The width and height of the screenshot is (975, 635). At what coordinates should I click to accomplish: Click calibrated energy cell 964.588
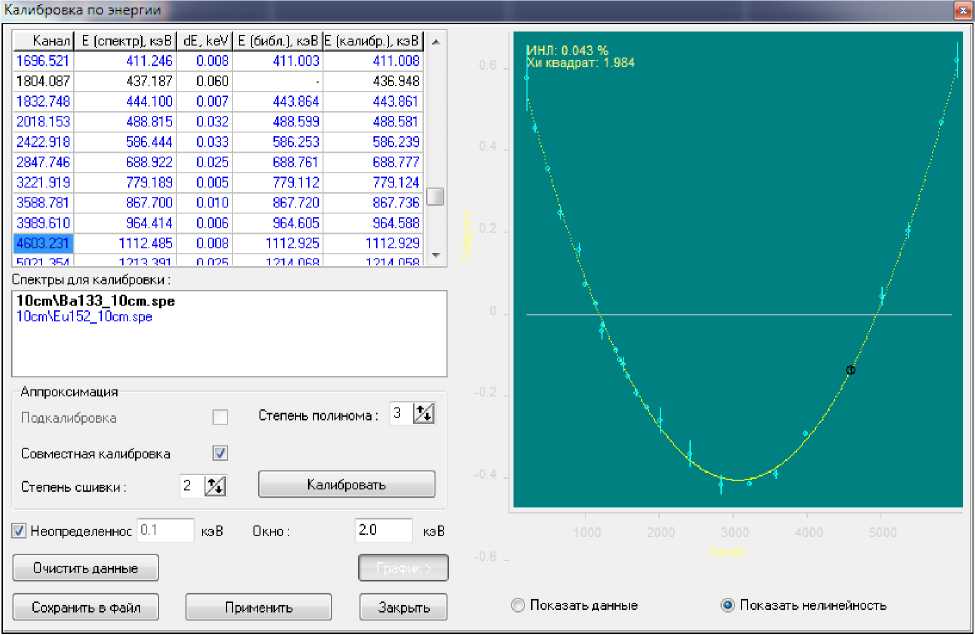point(373,223)
